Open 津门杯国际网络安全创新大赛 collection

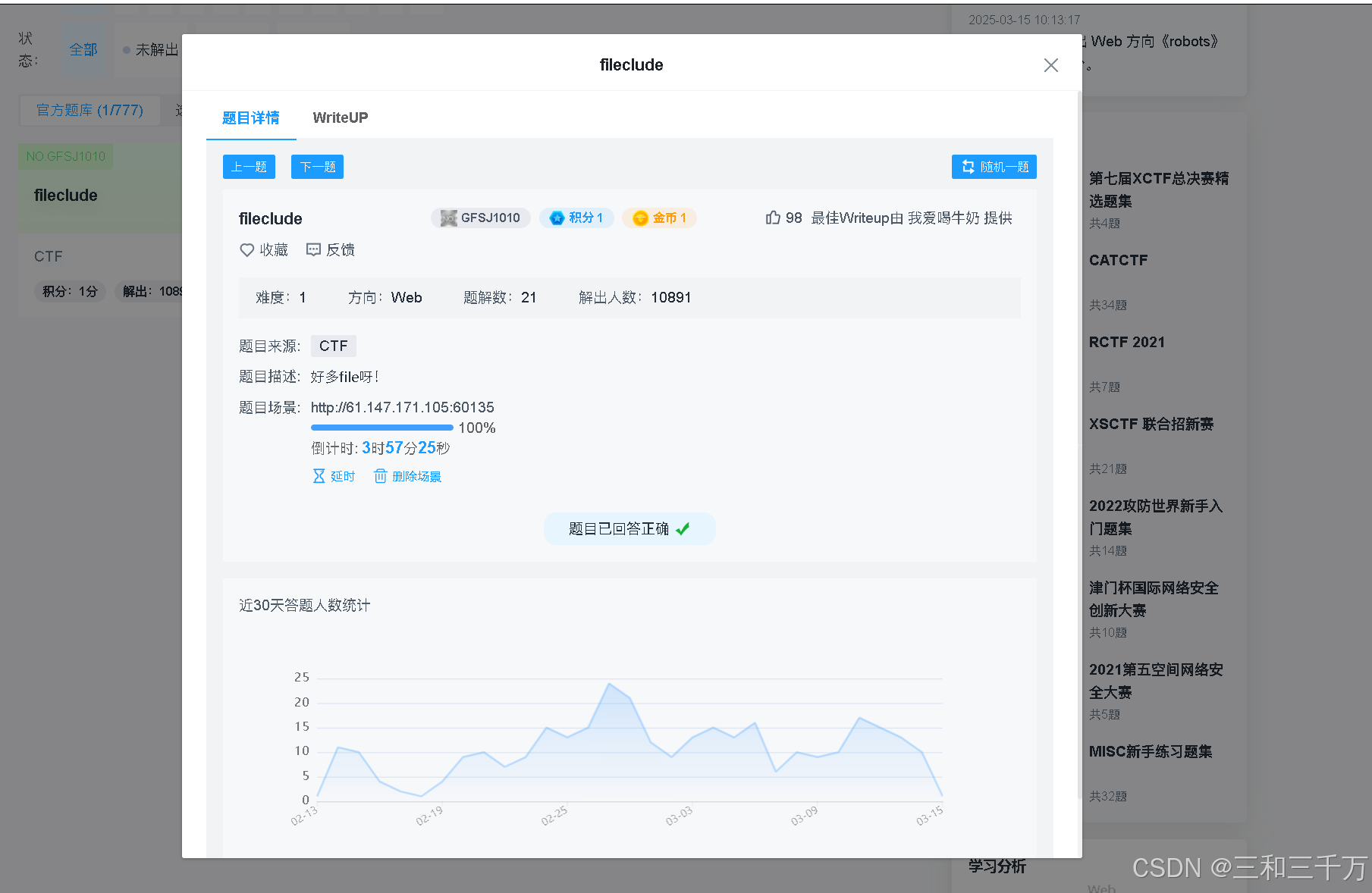(1154, 599)
